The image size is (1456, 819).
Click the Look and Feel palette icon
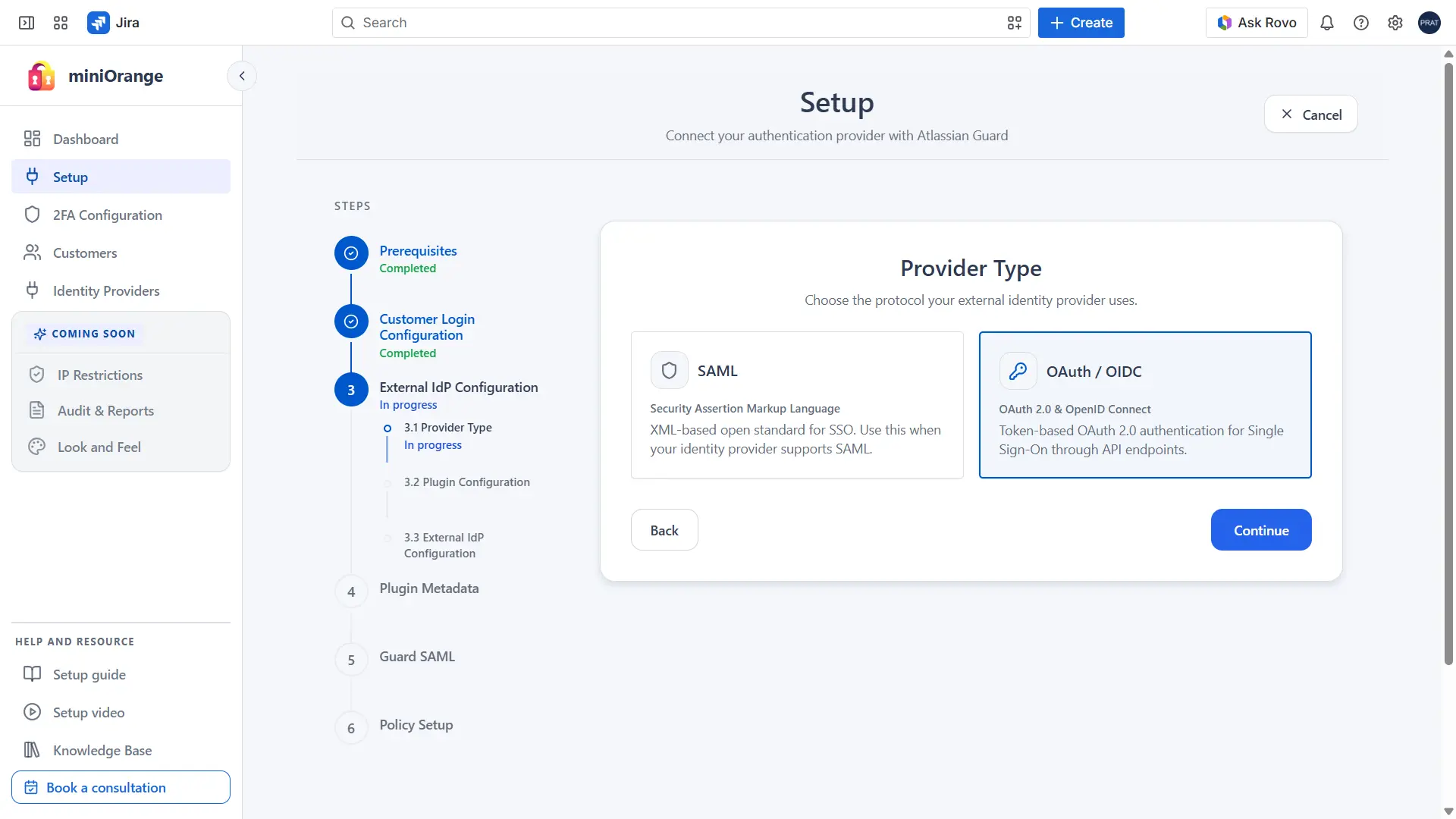[36, 447]
